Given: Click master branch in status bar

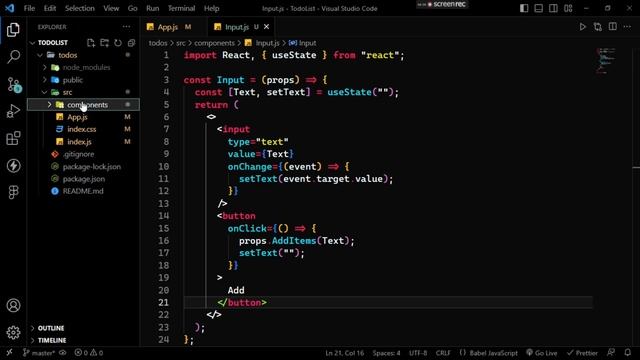Looking at the screenshot, I should 39,353.
